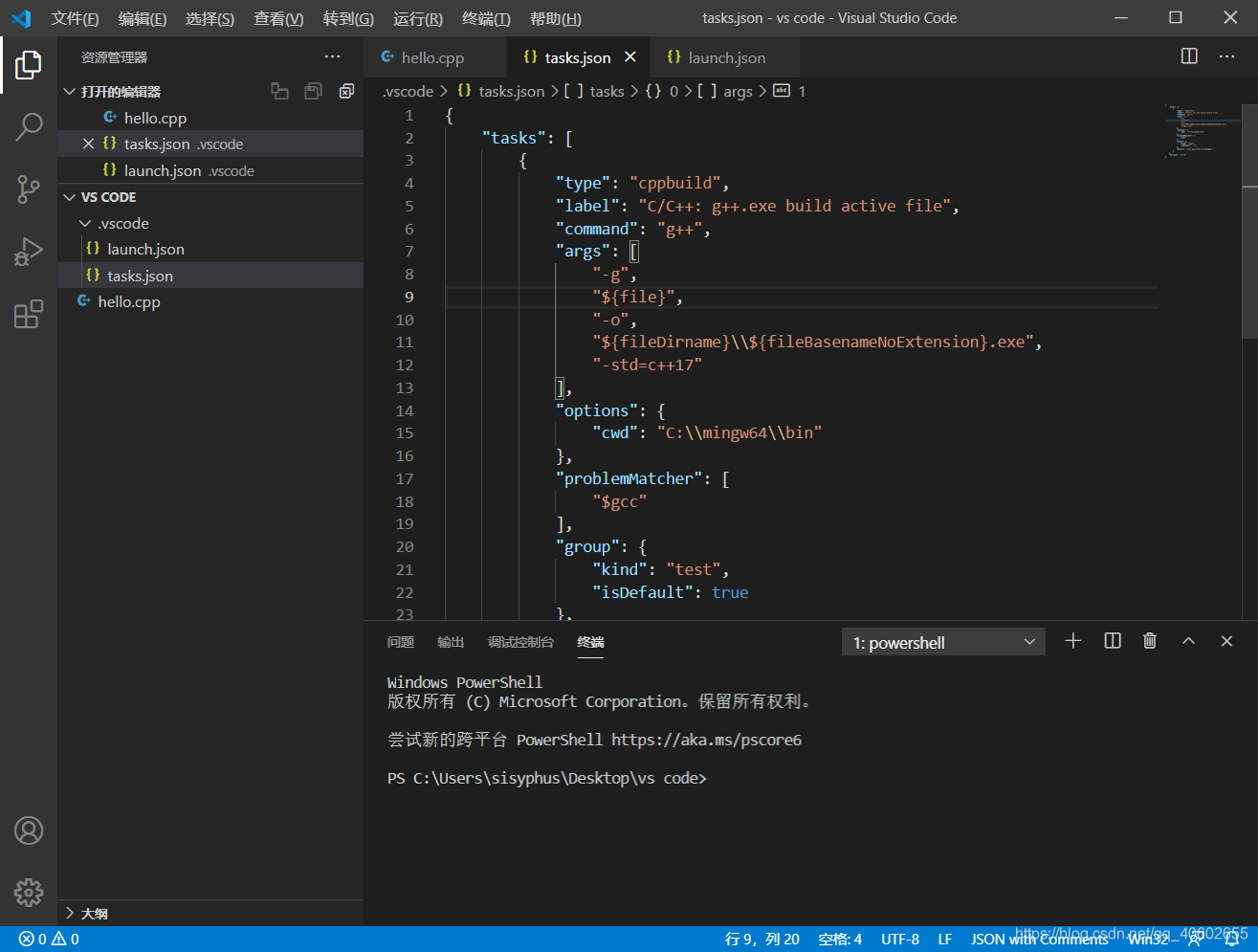Open the Run menu
Viewport: 1258px width, 952px height.
pyautogui.click(x=418, y=18)
